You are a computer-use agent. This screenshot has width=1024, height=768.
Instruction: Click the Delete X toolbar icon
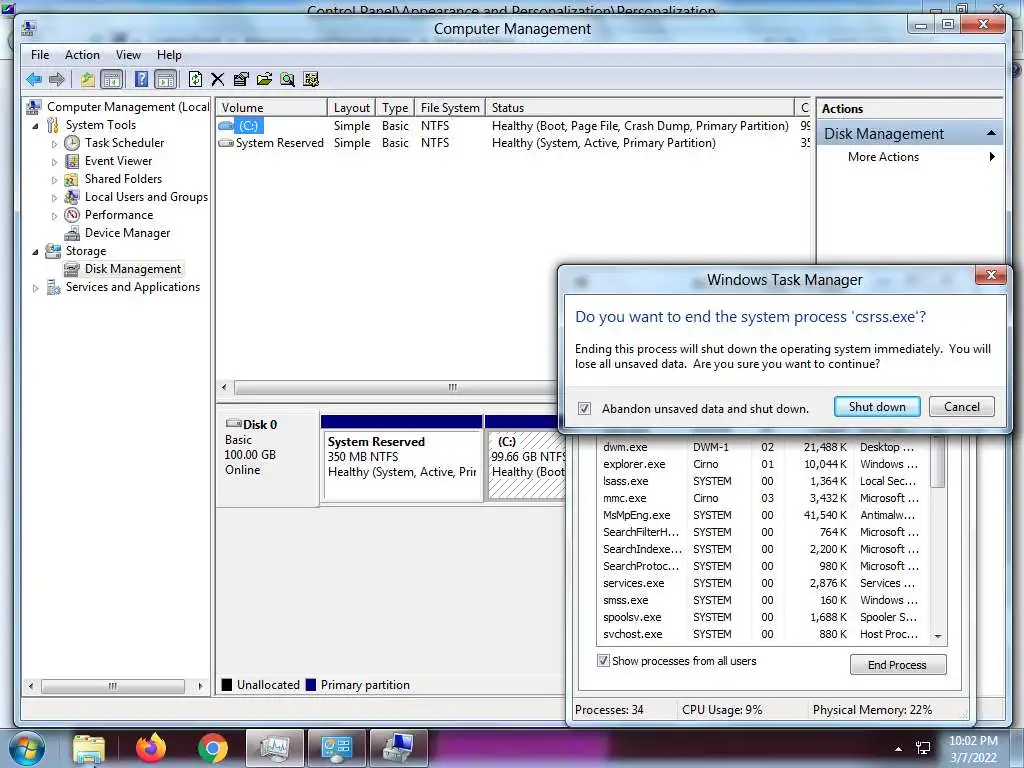tap(217, 80)
